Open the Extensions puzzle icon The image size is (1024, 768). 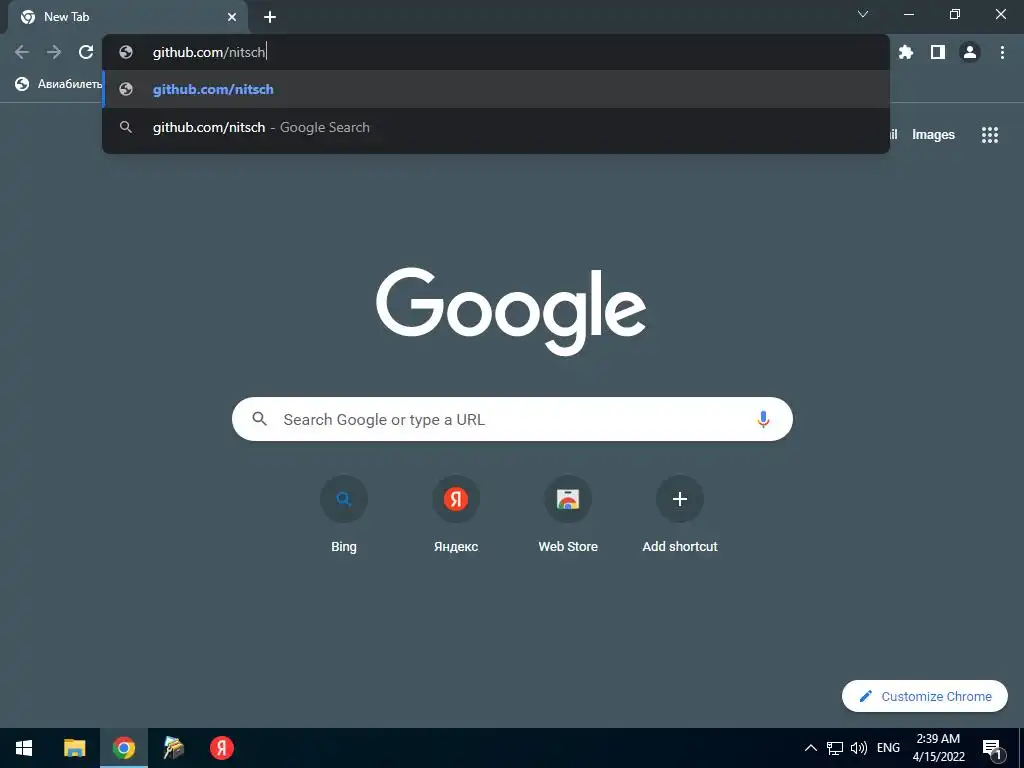[x=906, y=52]
